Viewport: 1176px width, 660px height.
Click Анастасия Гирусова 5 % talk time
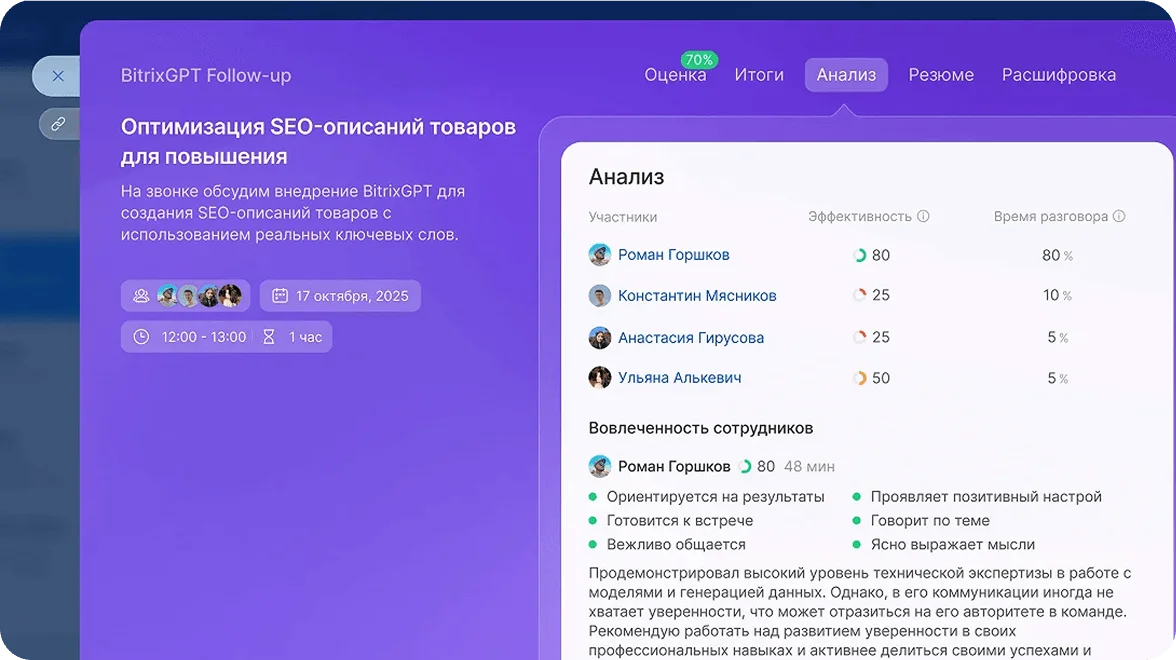(1058, 338)
